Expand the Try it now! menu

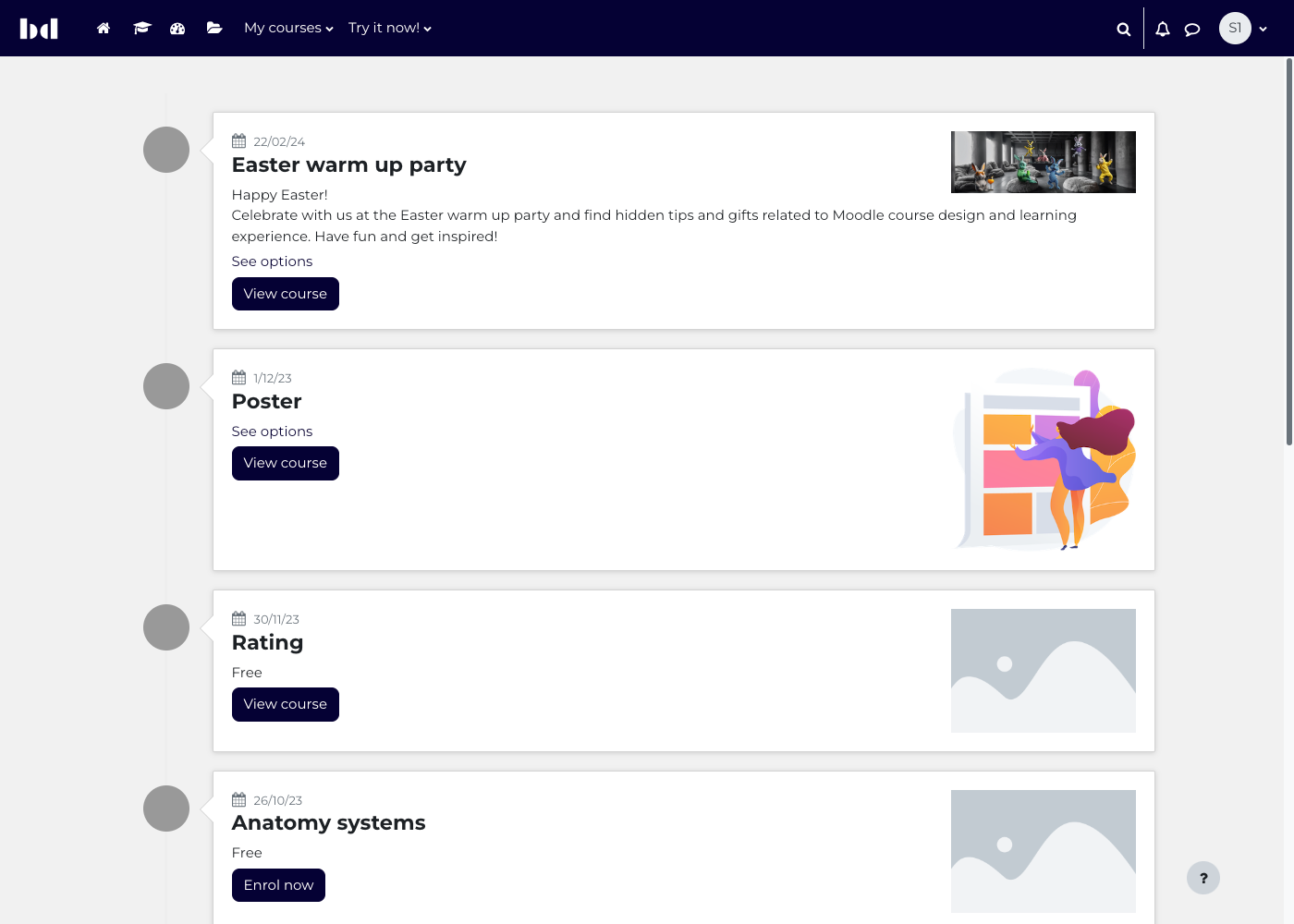[x=390, y=29]
